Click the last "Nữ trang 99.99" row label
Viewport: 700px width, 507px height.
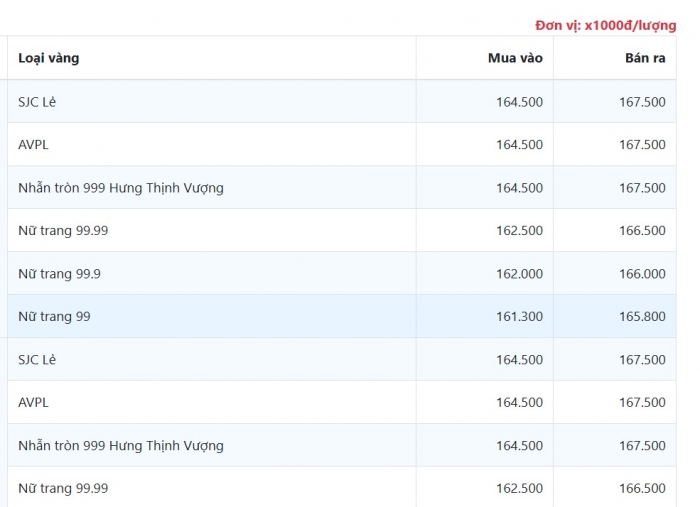pyautogui.click(x=63, y=488)
